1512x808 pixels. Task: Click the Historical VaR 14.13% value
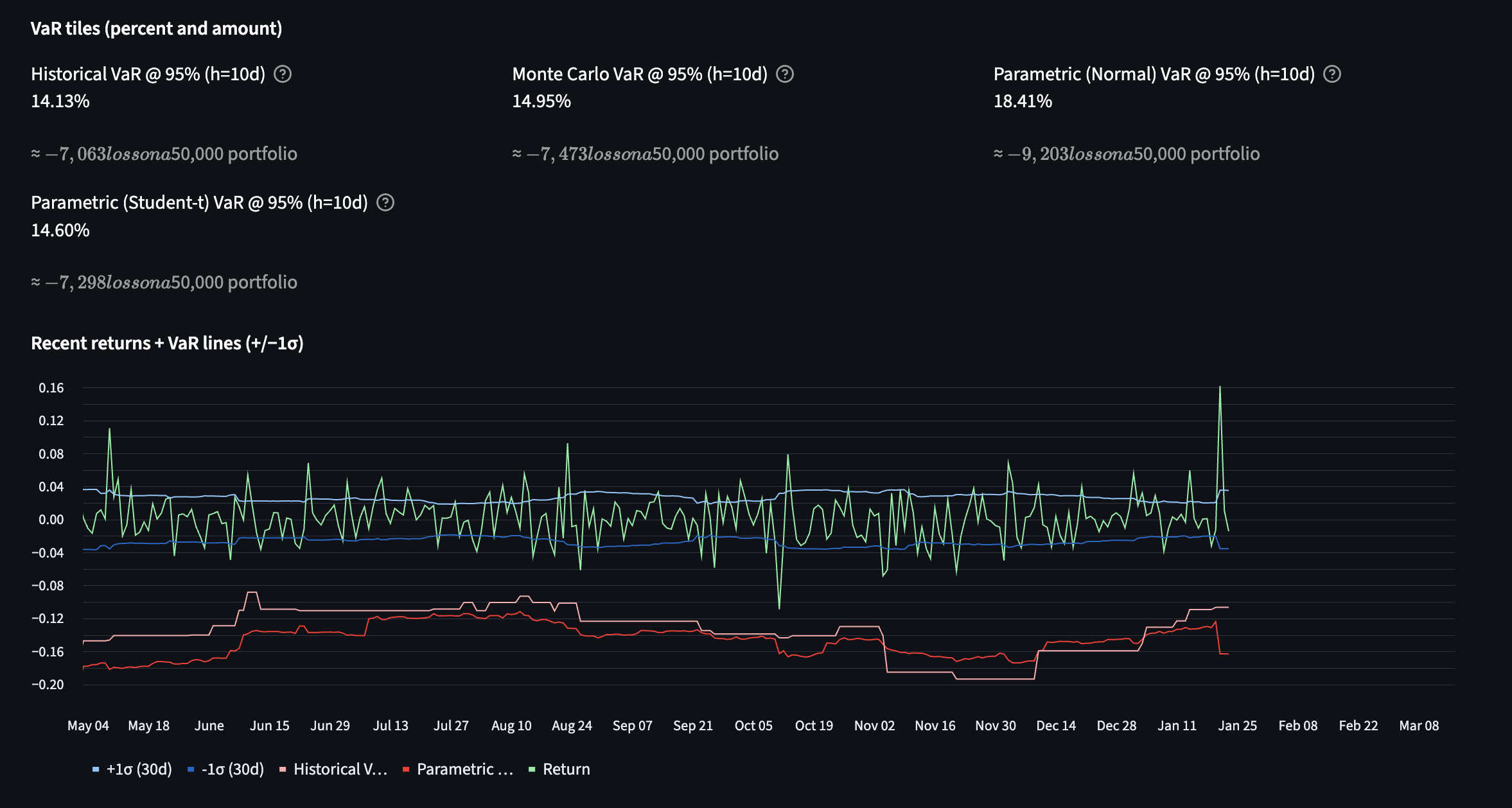pos(60,101)
